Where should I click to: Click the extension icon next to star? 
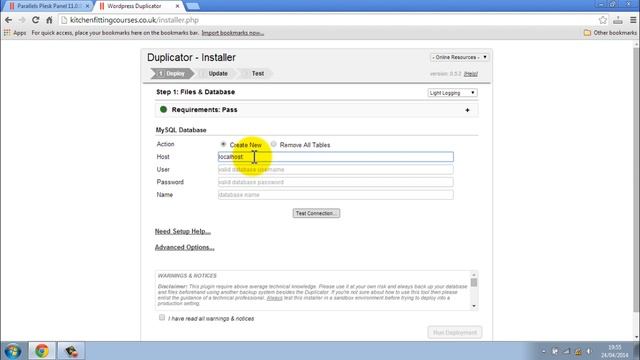point(618,20)
